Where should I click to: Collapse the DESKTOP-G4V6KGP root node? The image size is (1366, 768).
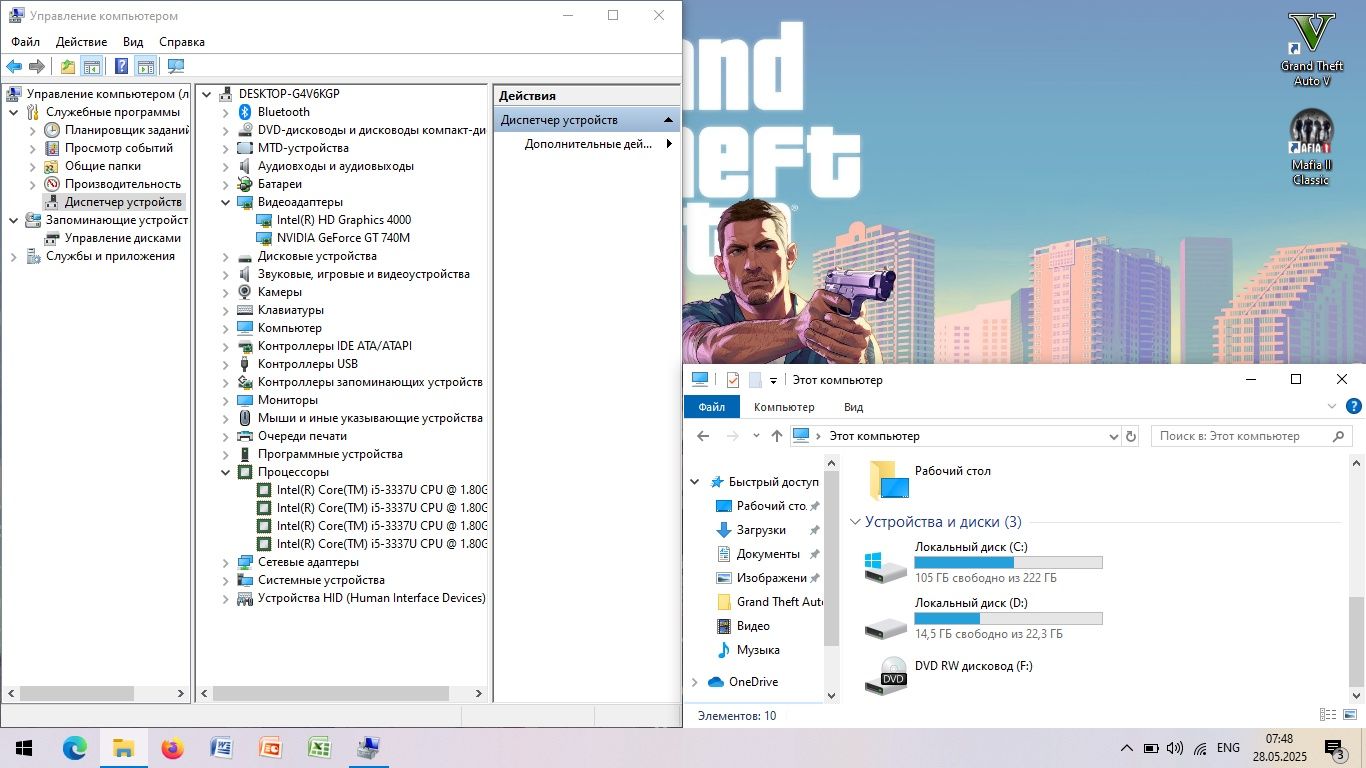[207, 94]
